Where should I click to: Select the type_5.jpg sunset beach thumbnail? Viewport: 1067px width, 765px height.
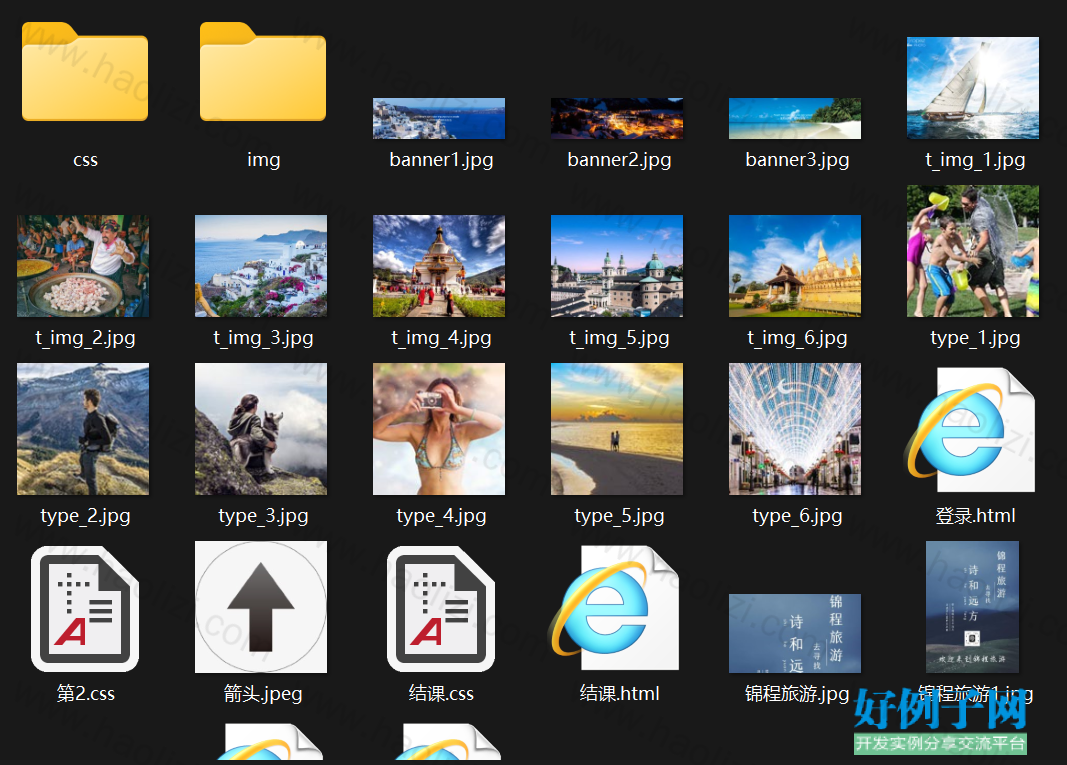tap(617, 429)
